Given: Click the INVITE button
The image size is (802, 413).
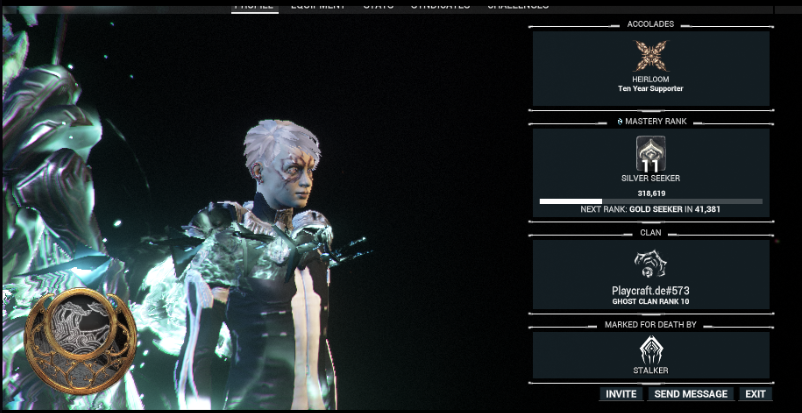Looking at the screenshot, I should point(621,394).
